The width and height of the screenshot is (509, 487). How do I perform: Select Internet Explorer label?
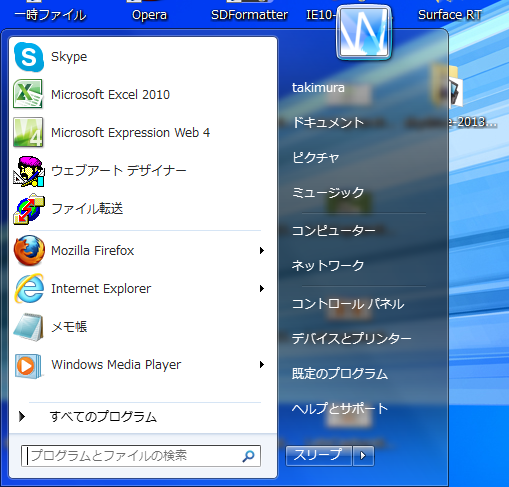pyautogui.click(x=101, y=289)
